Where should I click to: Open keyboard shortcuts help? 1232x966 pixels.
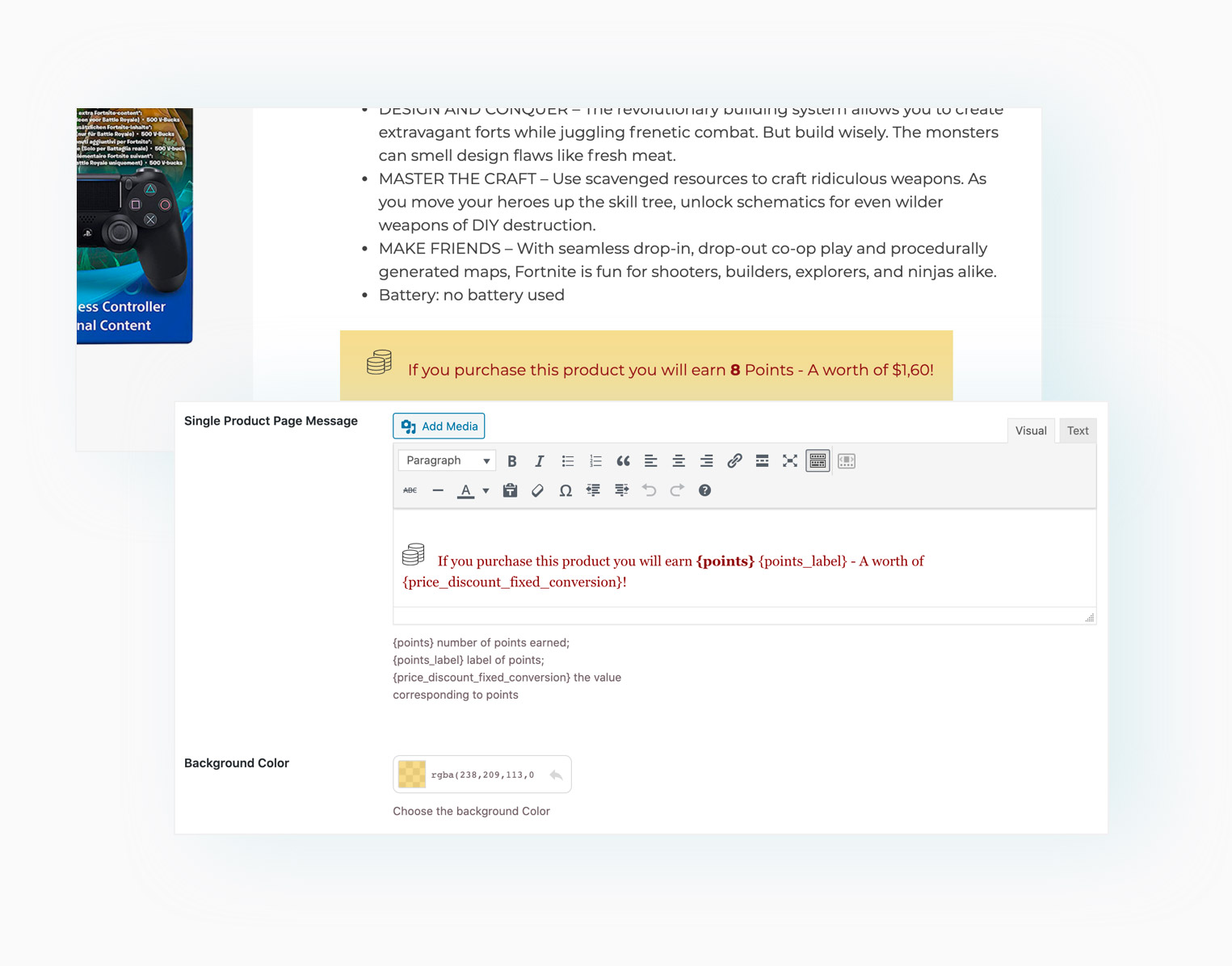tap(704, 490)
